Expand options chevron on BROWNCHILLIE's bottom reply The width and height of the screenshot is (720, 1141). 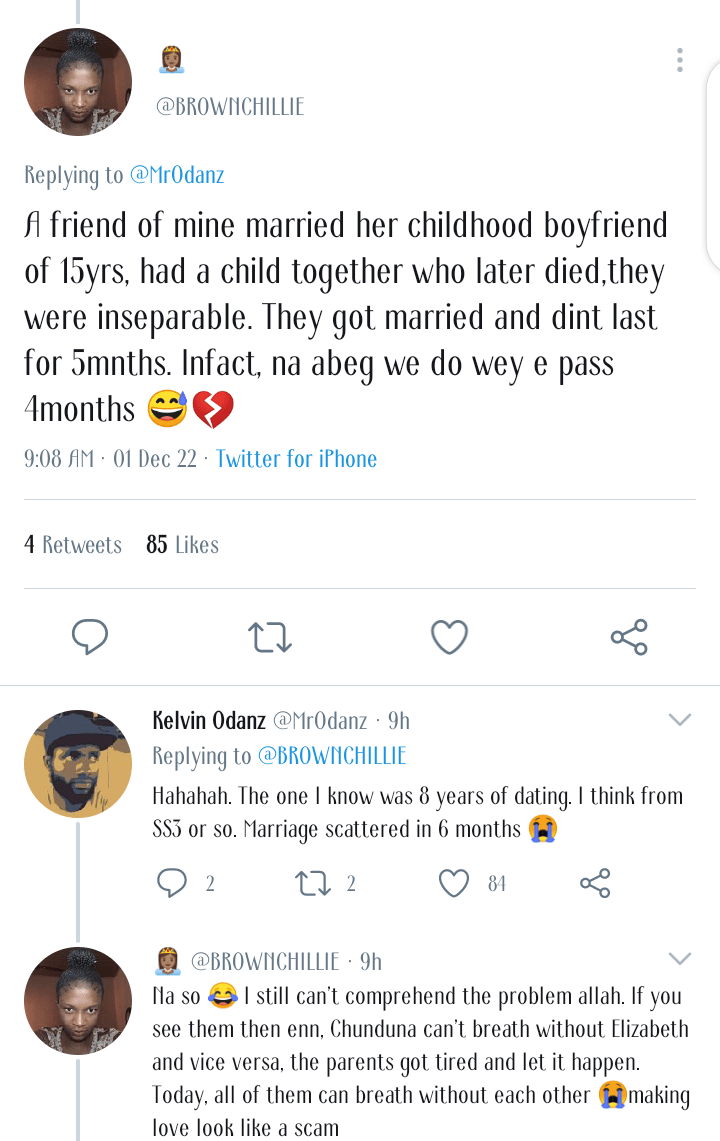(x=679, y=960)
